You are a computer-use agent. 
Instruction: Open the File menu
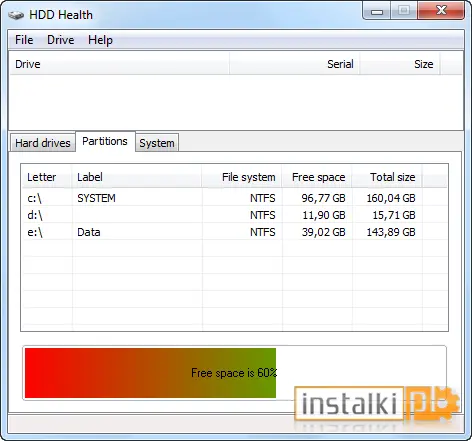(x=24, y=40)
